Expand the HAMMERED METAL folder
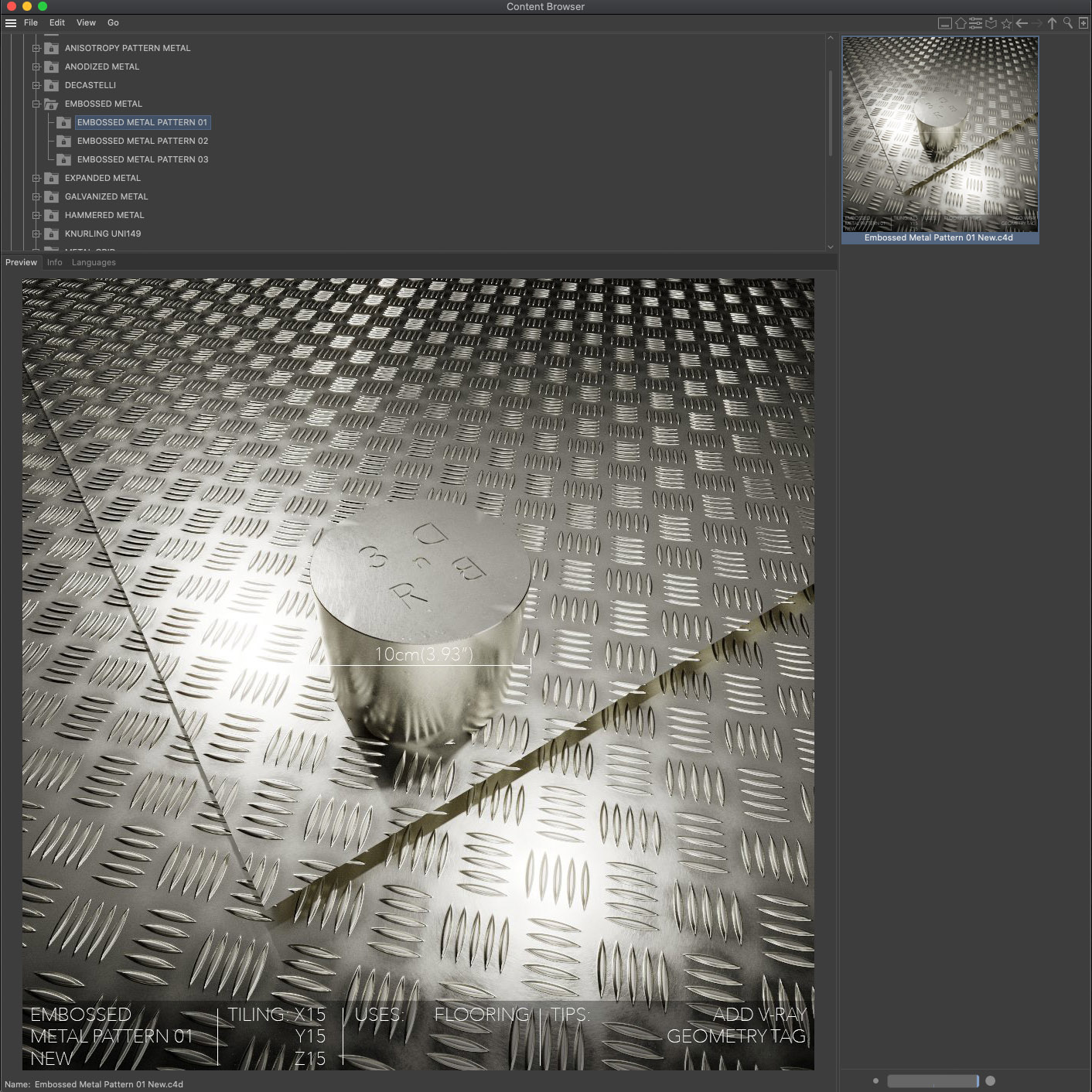Image resolution: width=1092 pixels, height=1092 pixels. (x=36, y=215)
